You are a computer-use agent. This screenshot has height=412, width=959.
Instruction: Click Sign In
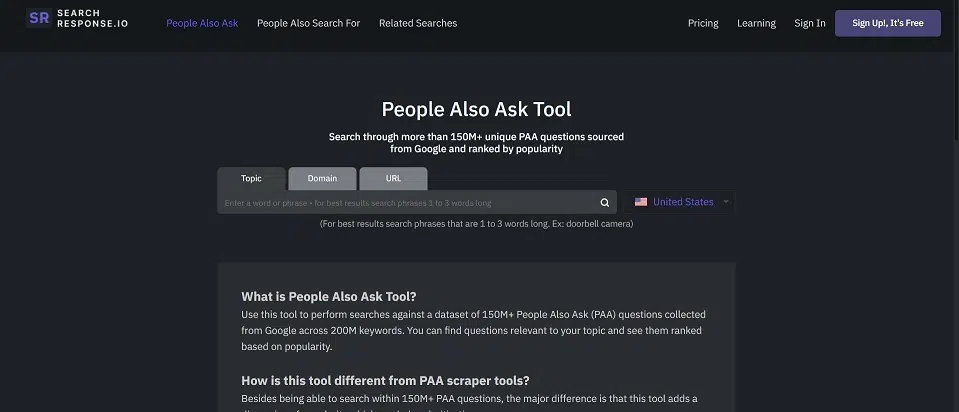[810, 23]
